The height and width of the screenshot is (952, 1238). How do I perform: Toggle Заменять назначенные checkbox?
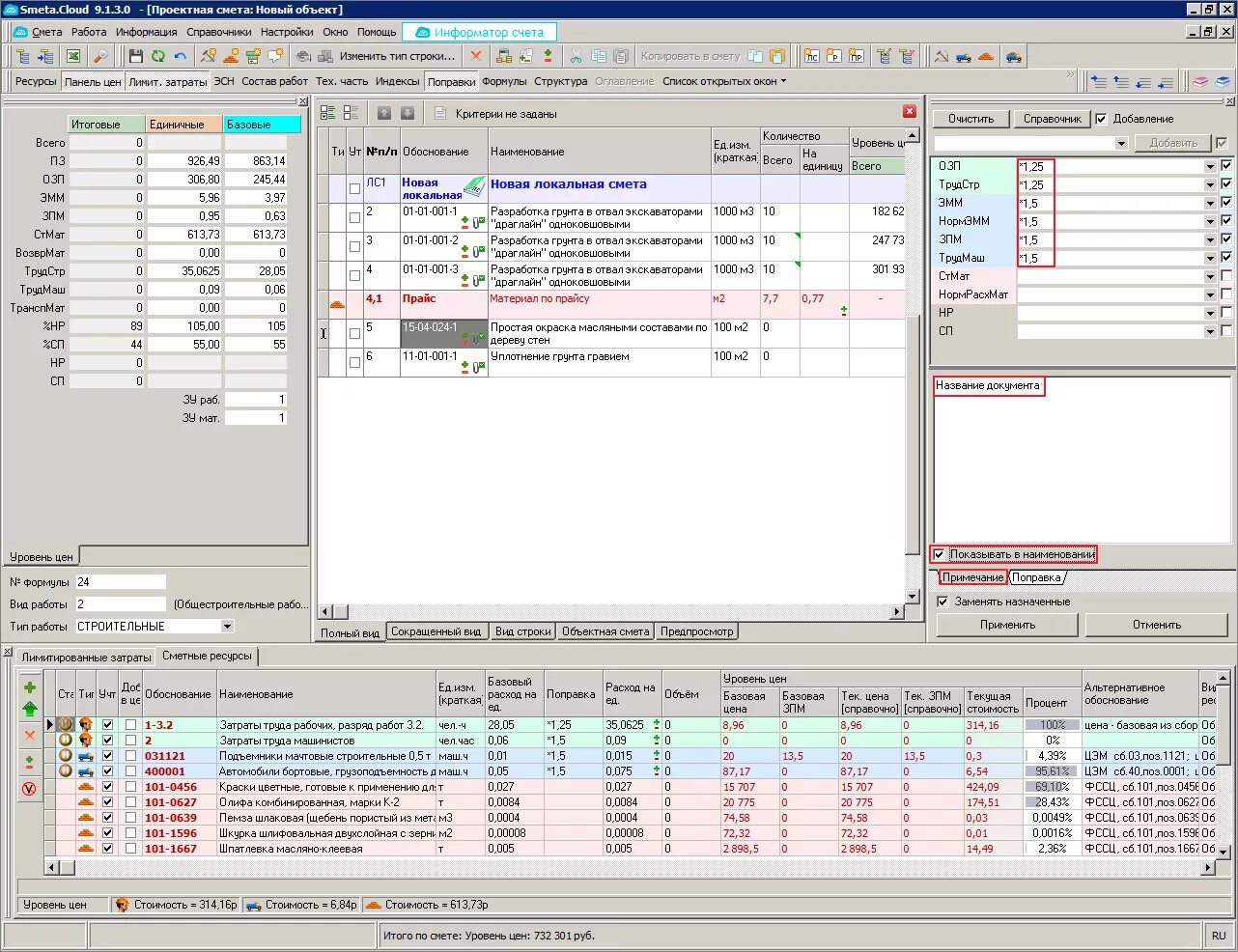point(943,602)
